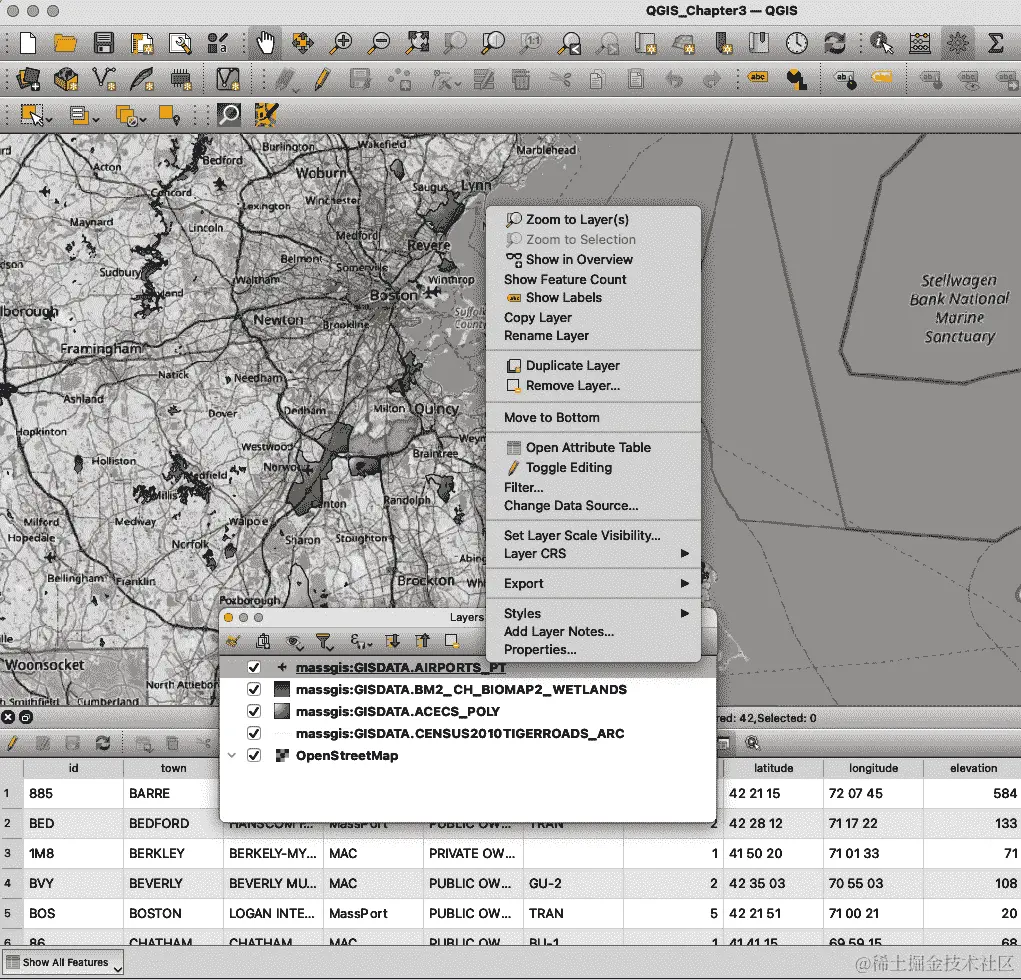Choose Zoom to Layer(s) from context menu
Screen dimensions: 1021x980
pos(577,220)
